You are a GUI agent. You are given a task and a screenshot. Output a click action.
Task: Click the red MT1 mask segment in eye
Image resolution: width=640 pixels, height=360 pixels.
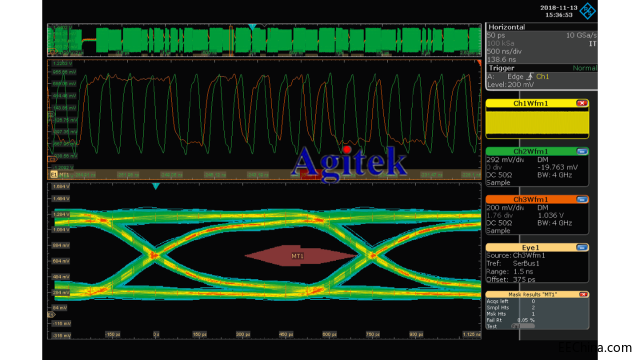(x=300, y=256)
